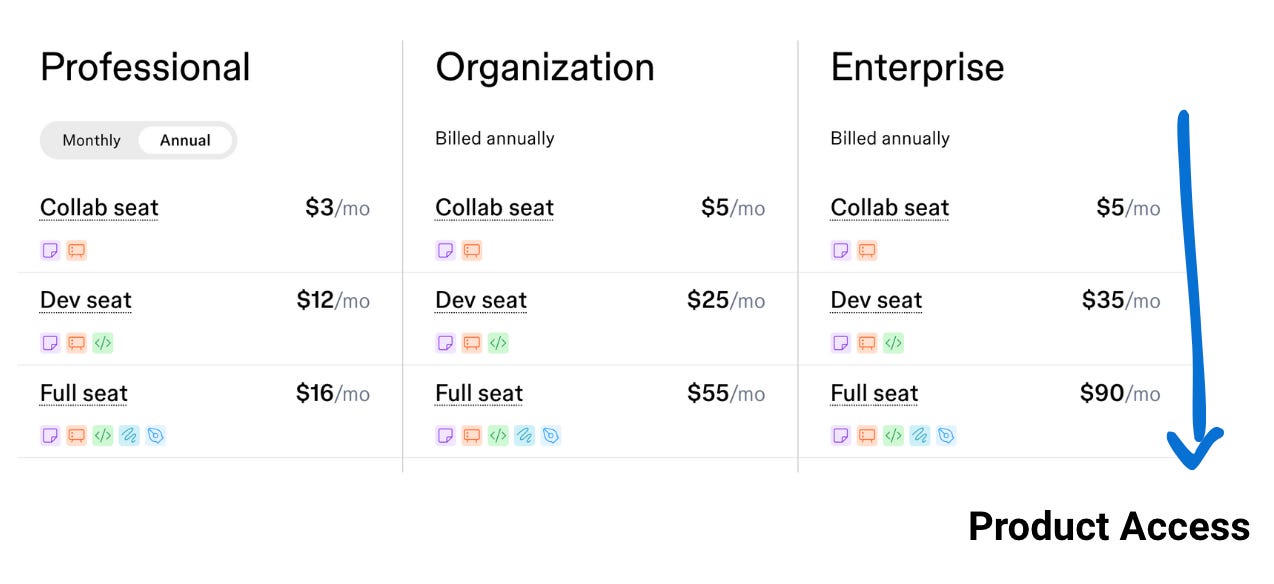
Task: Select the Annual billing option
Action: [x=185, y=140]
